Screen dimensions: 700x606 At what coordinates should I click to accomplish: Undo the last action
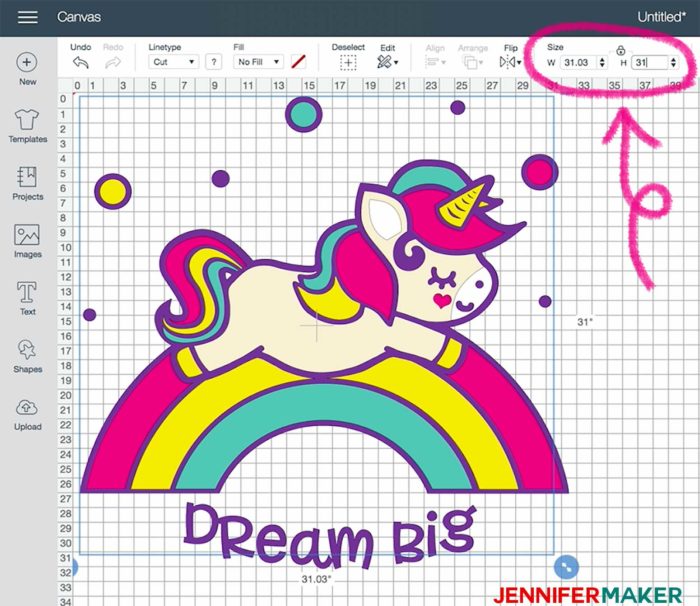[81, 63]
